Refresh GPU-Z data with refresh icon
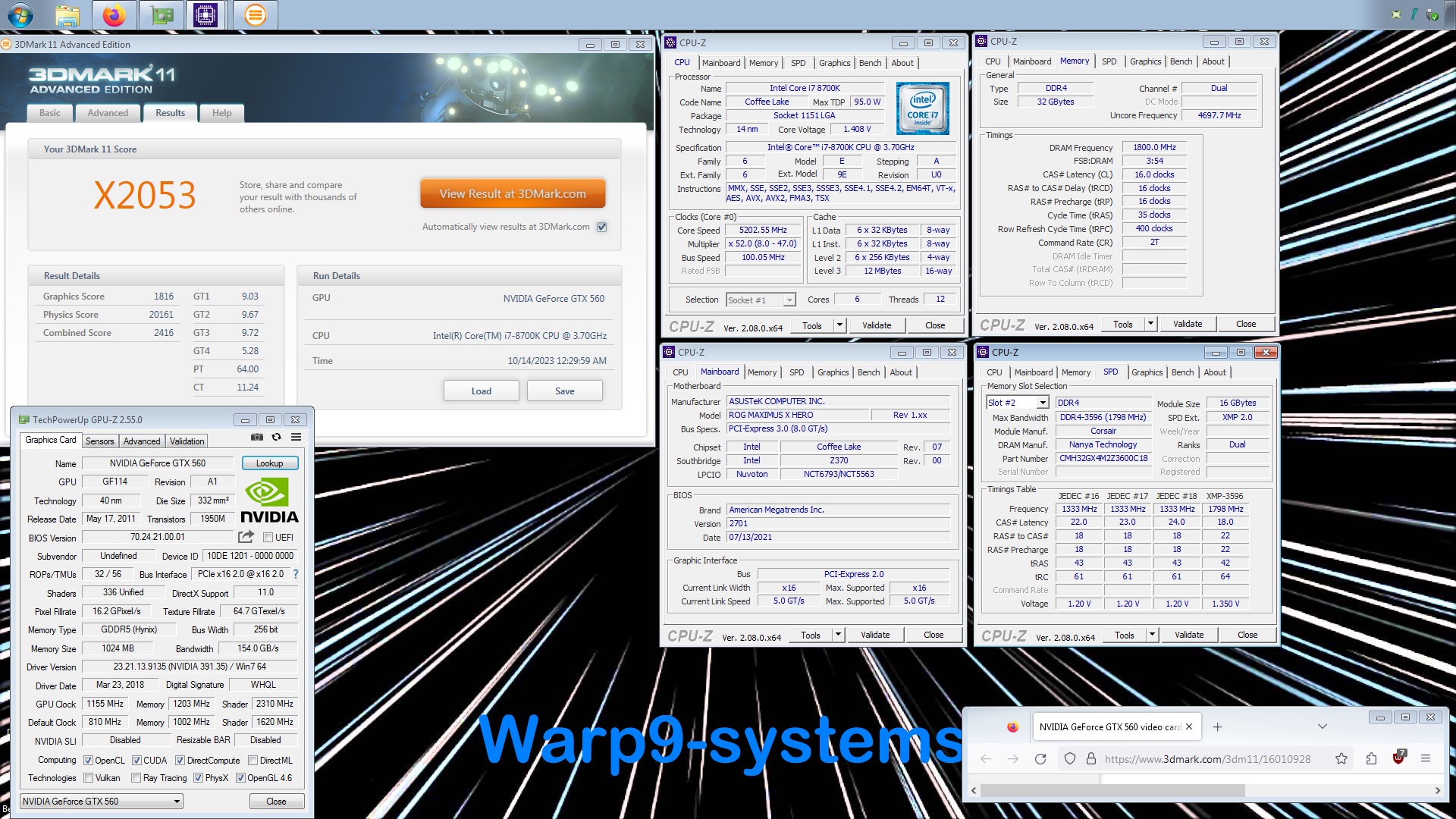Screen dimensions: 1456x819 coord(277,437)
